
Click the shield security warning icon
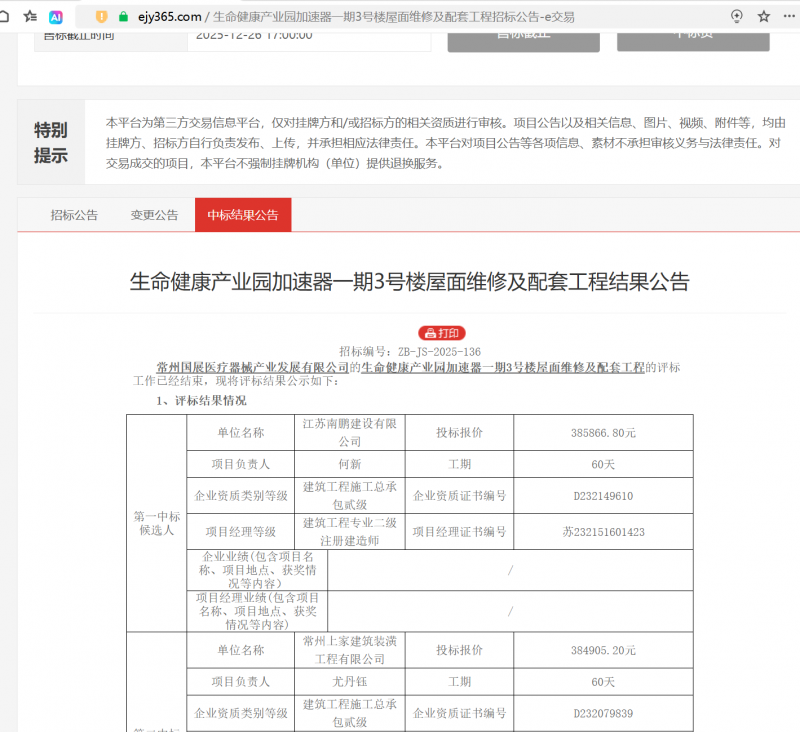[x=101, y=17]
